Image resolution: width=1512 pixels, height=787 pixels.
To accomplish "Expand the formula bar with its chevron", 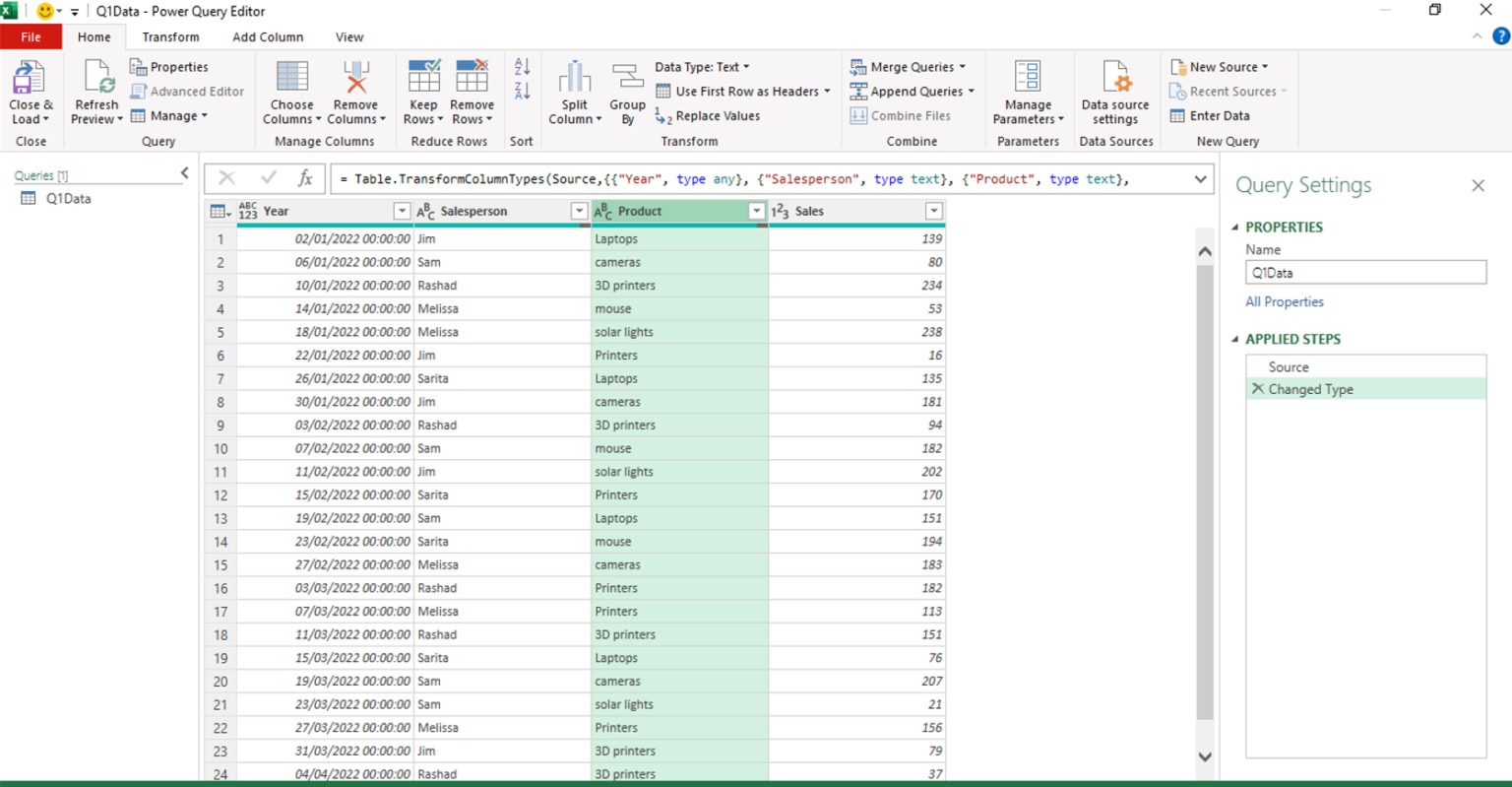I will click(x=1199, y=179).
